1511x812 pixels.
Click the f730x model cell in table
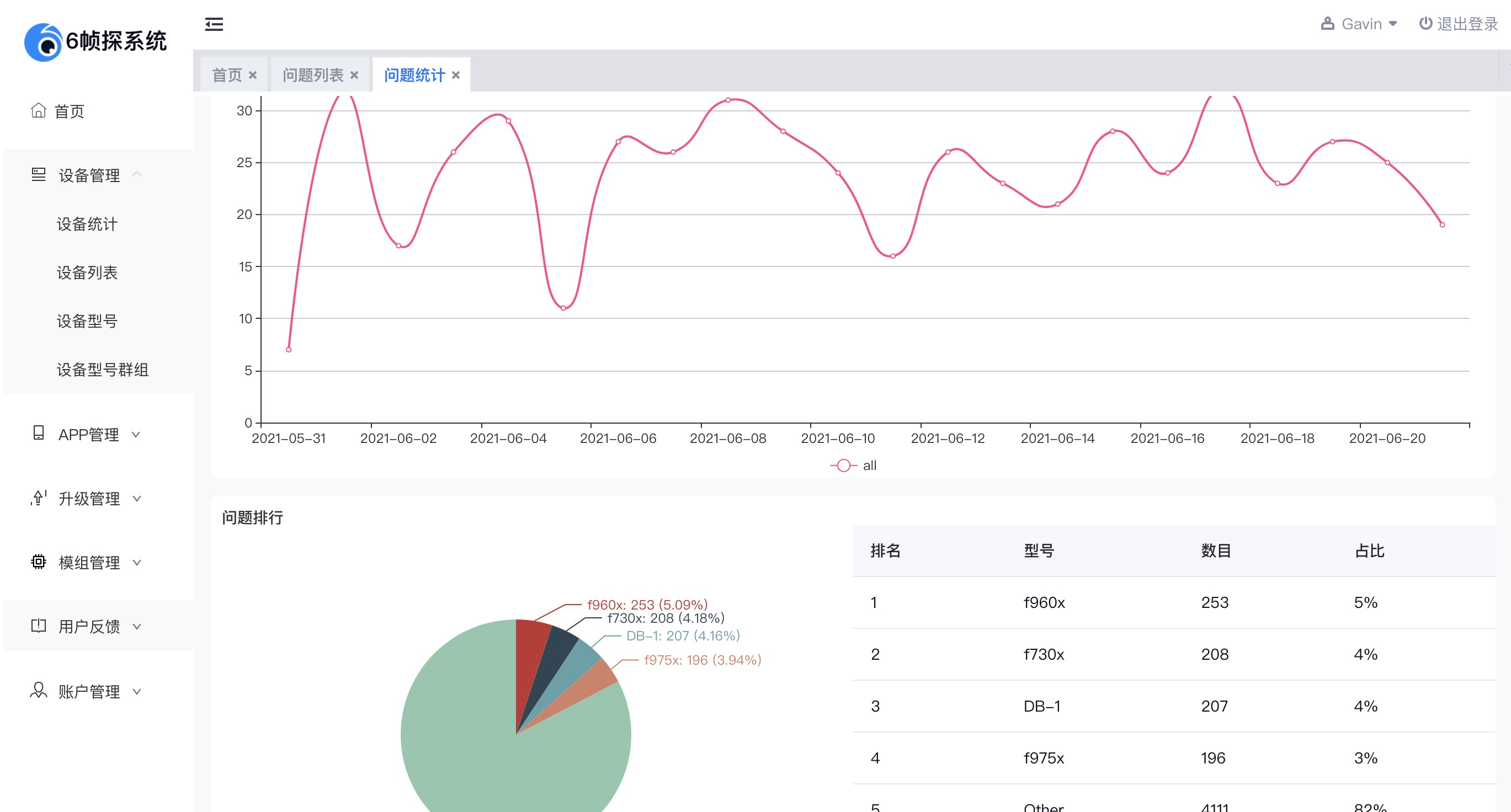pos(1044,654)
